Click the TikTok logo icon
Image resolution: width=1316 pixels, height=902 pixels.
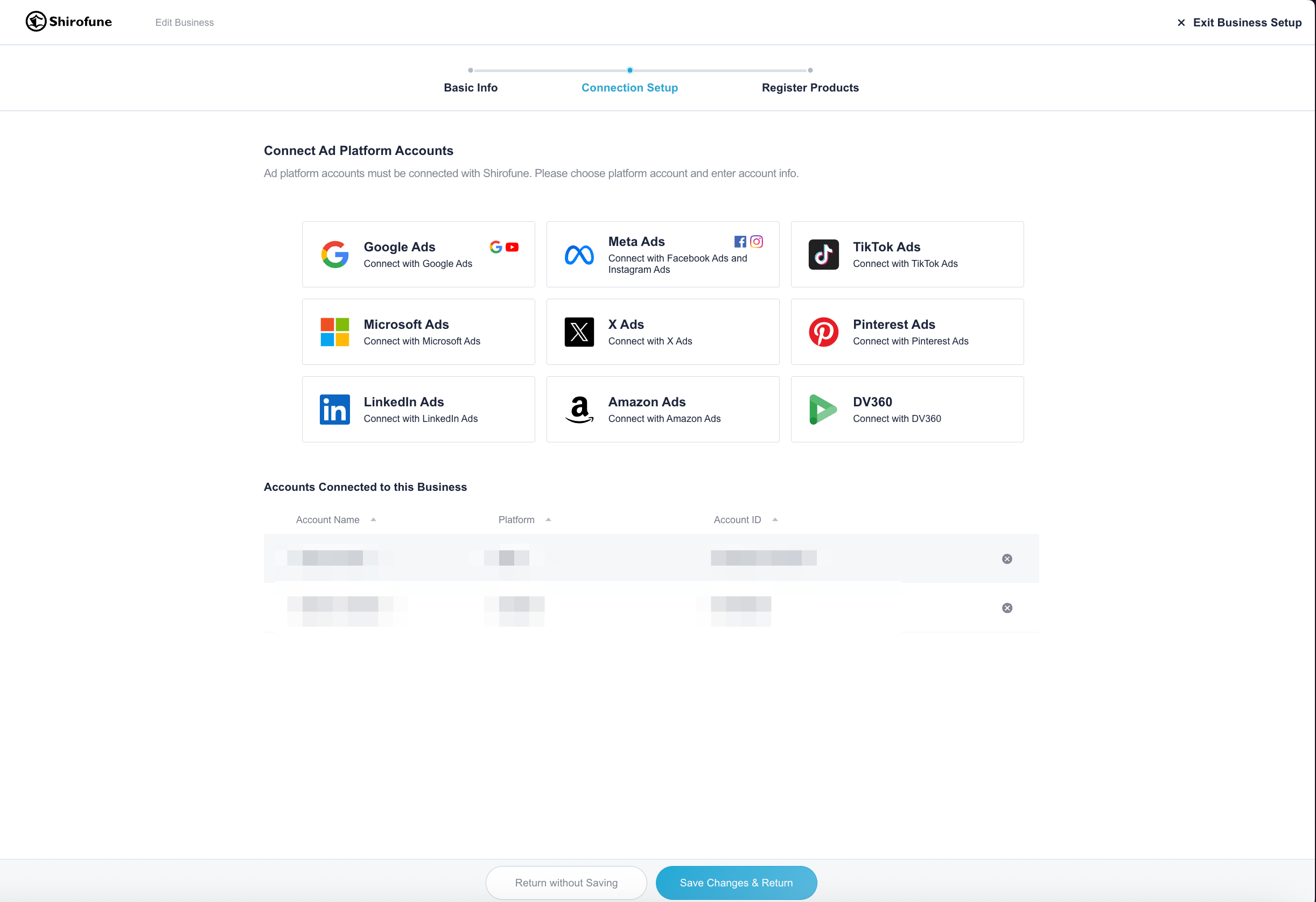(823, 255)
